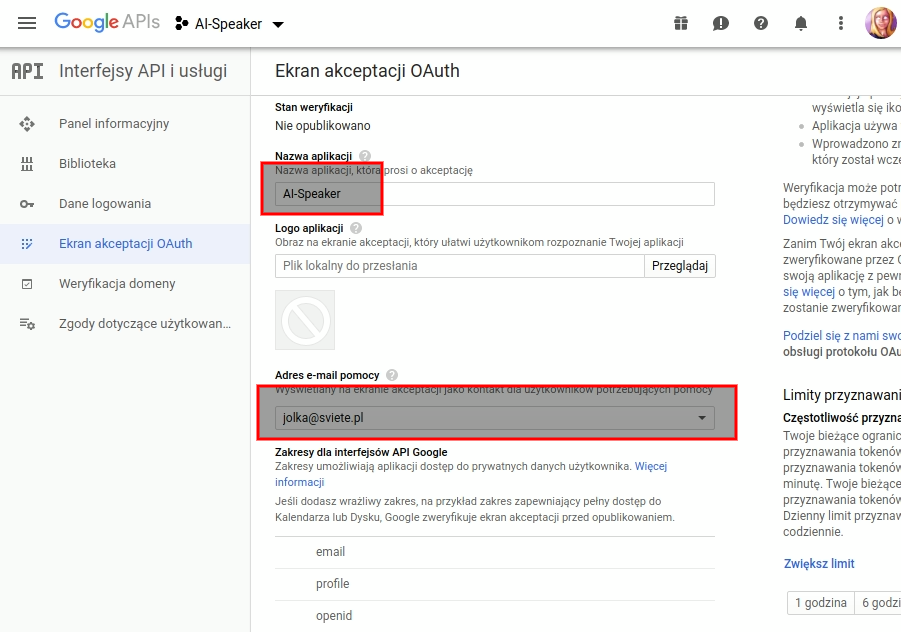Click Interfejsy API i usługi sidebar title
The height and width of the screenshot is (632, 901).
click(x=143, y=71)
